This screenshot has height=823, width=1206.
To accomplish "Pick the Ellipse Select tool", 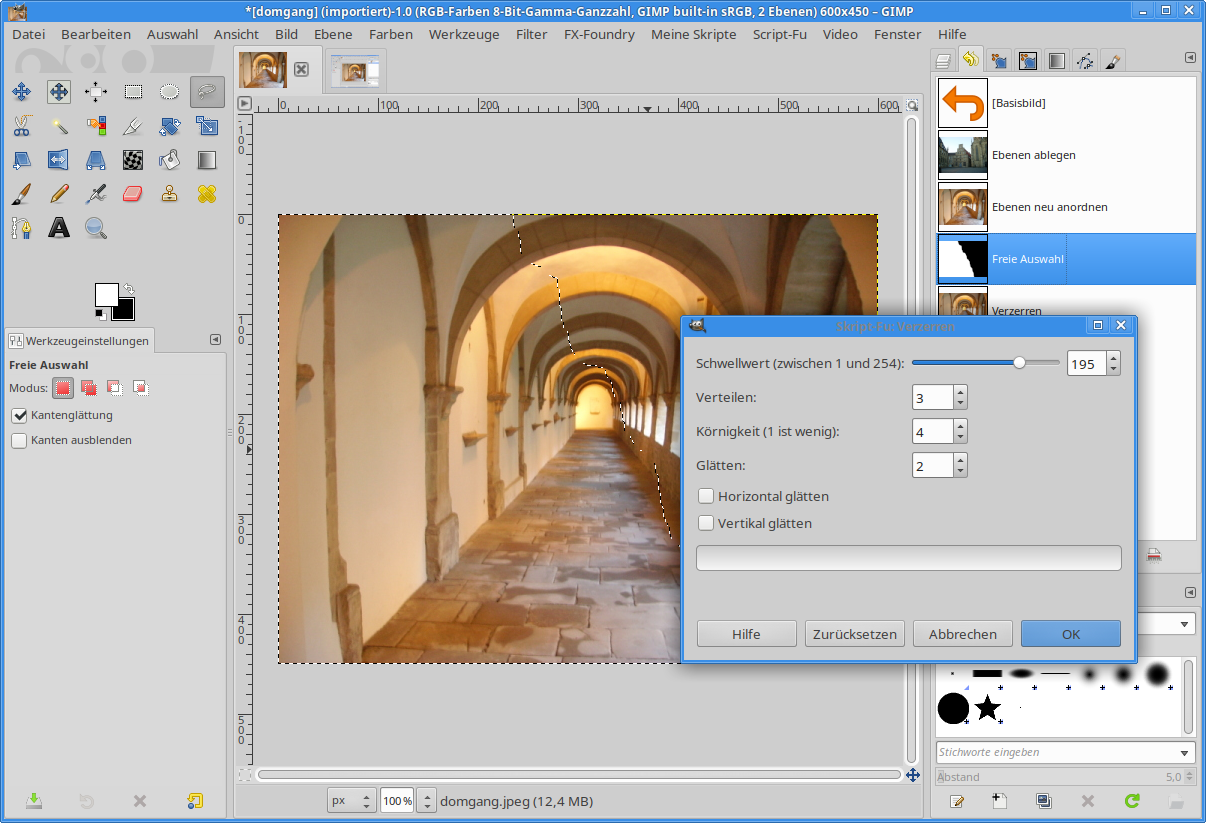I will coord(170,92).
